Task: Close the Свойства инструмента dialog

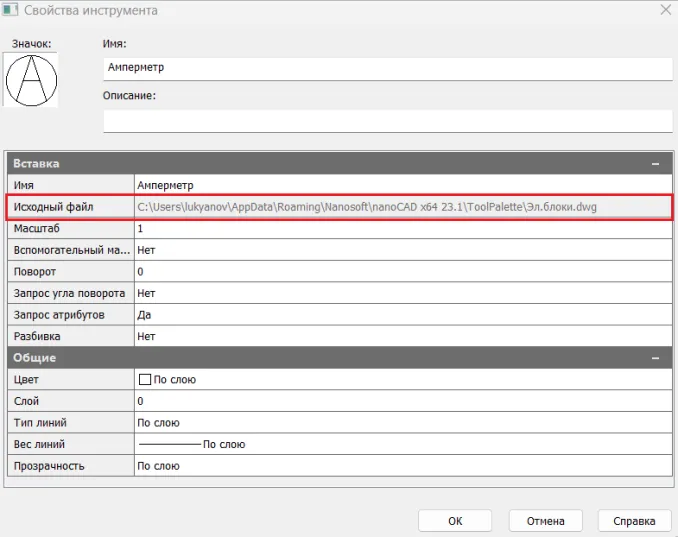Action: pos(664,10)
